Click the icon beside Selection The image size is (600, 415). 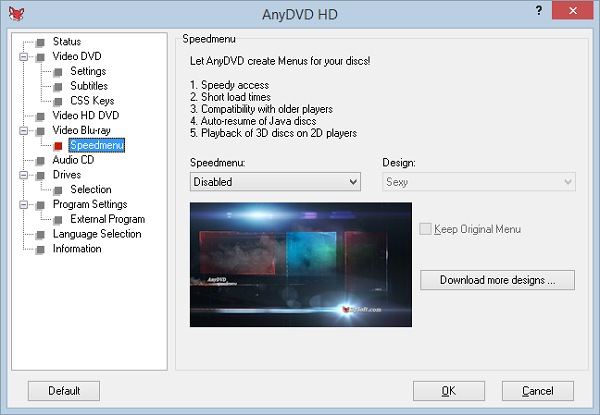(x=58, y=190)
